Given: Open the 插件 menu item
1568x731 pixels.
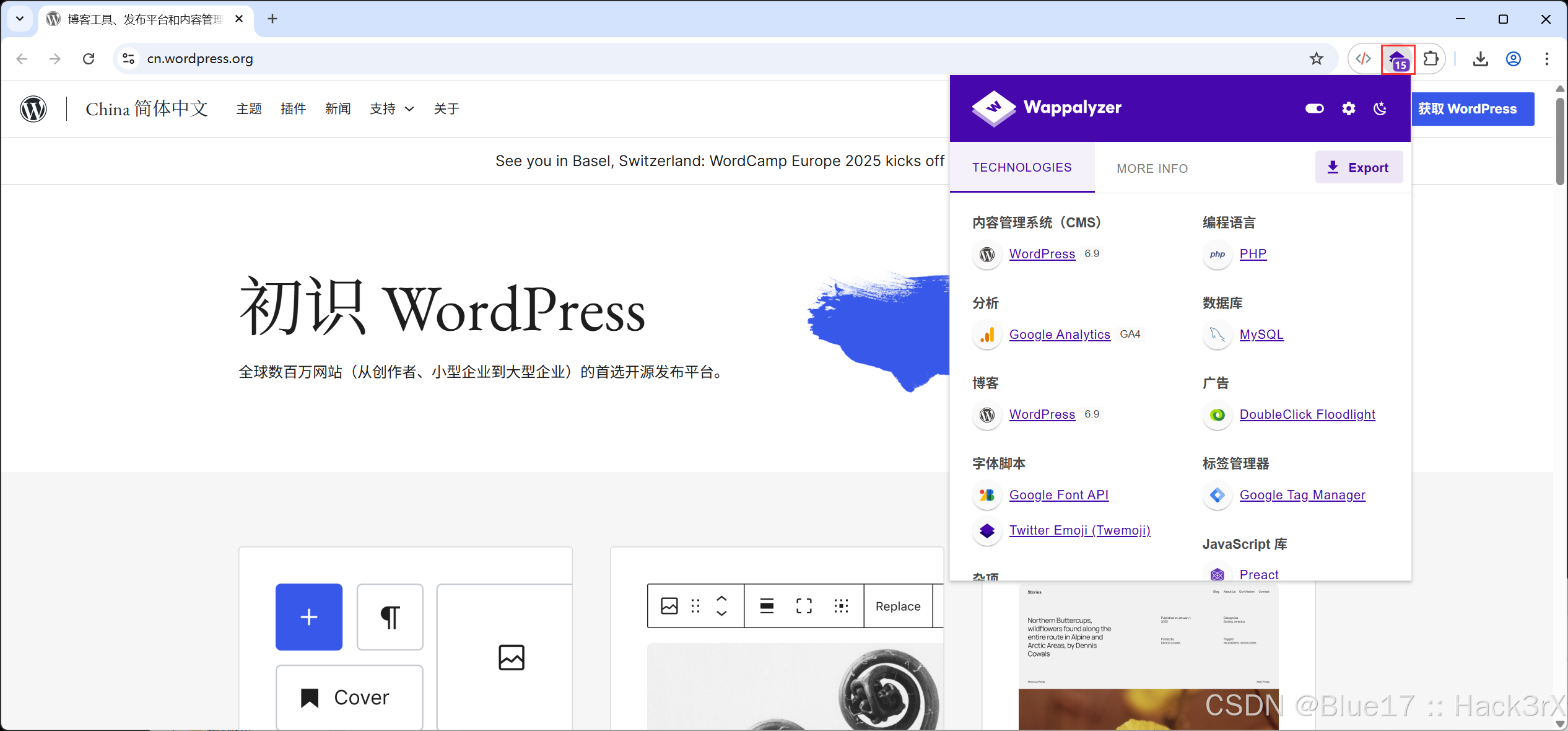Looking at the screenshot, I should click(293, 109).
